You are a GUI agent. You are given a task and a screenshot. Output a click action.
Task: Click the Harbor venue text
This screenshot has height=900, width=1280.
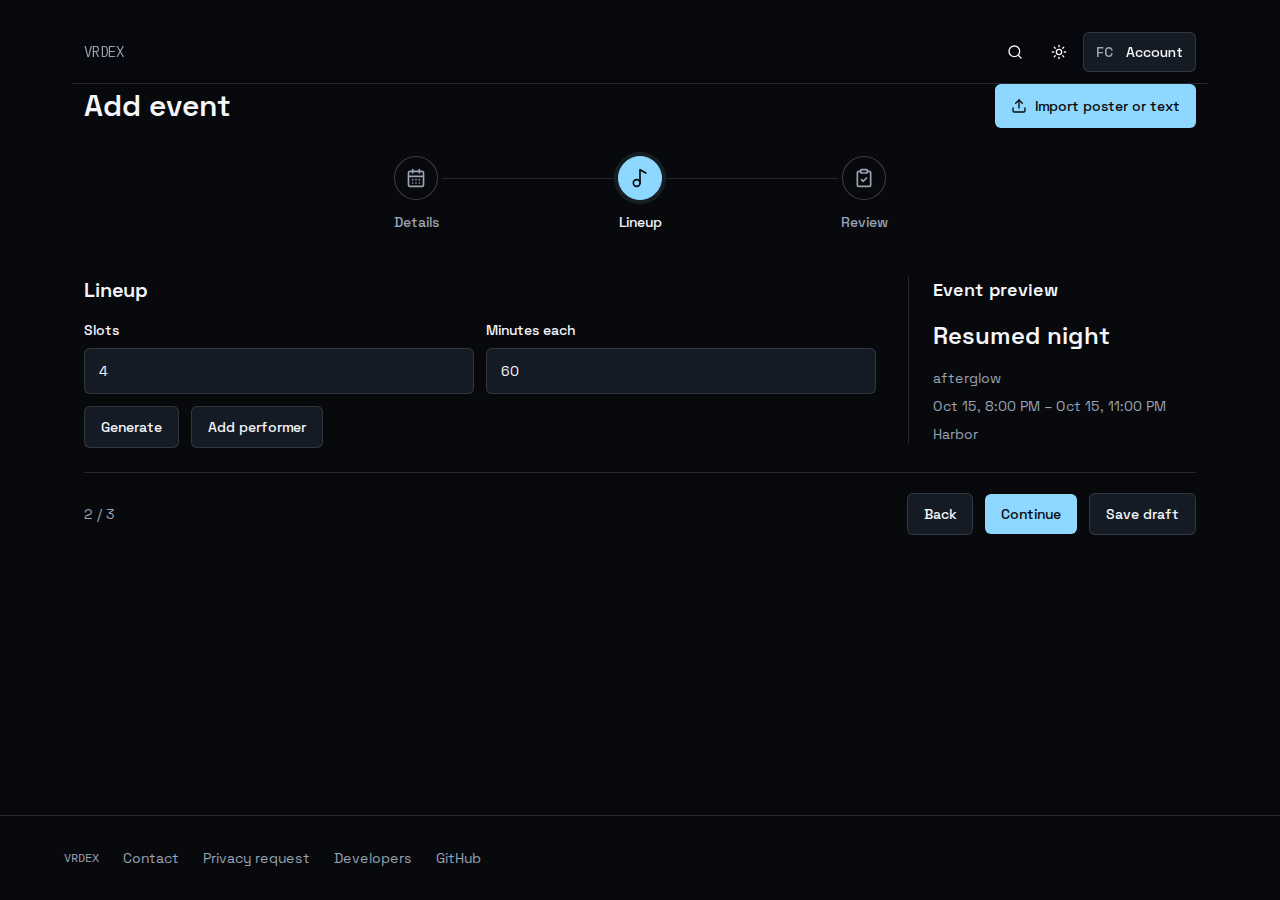coord(955,434)
